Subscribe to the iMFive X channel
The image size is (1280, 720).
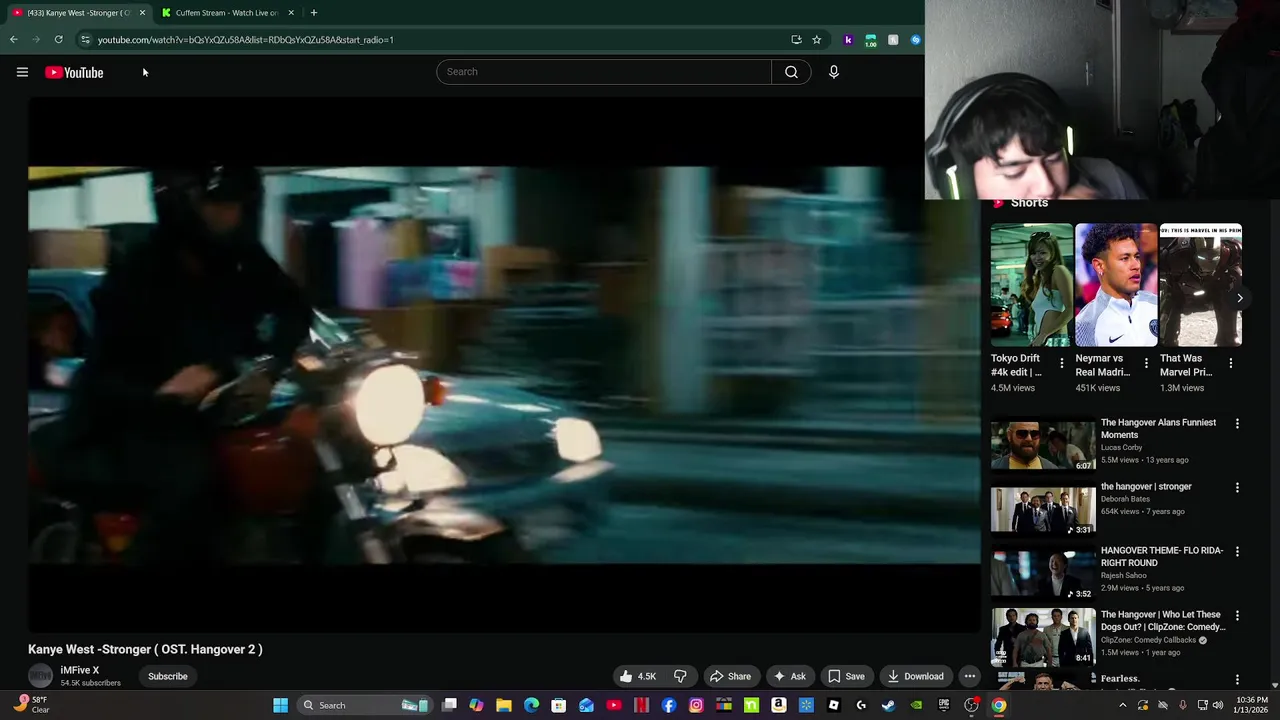click(168, 676)
